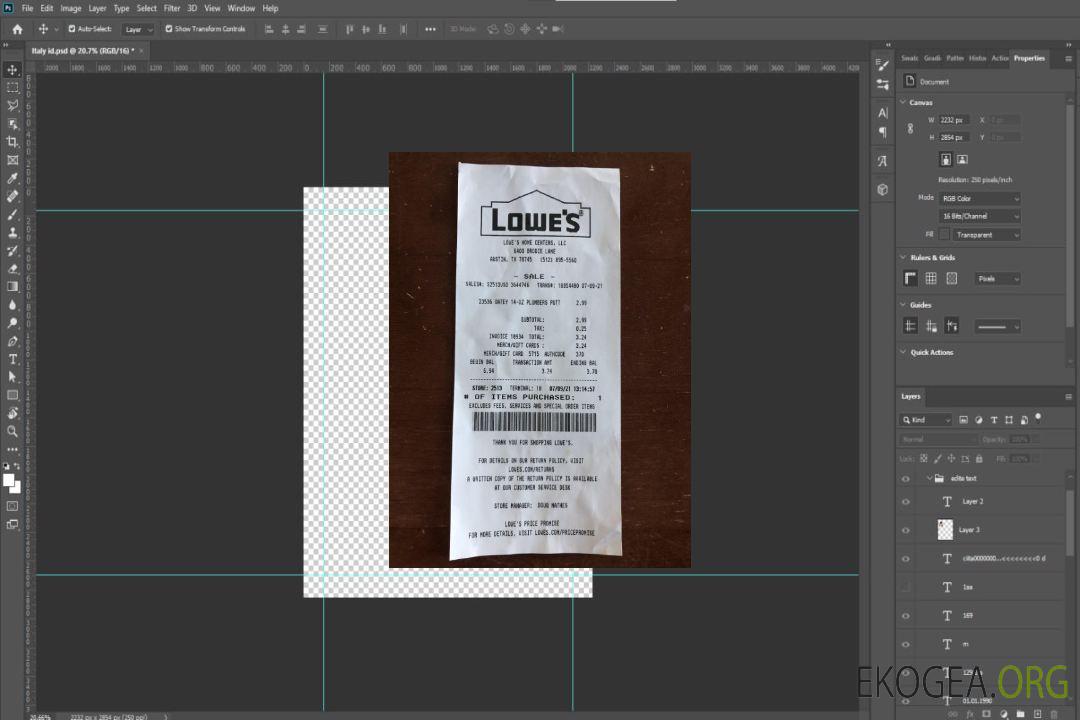Open the layer filter Kind dropdown
The image size is (1080, 720).
pos(926,420)
